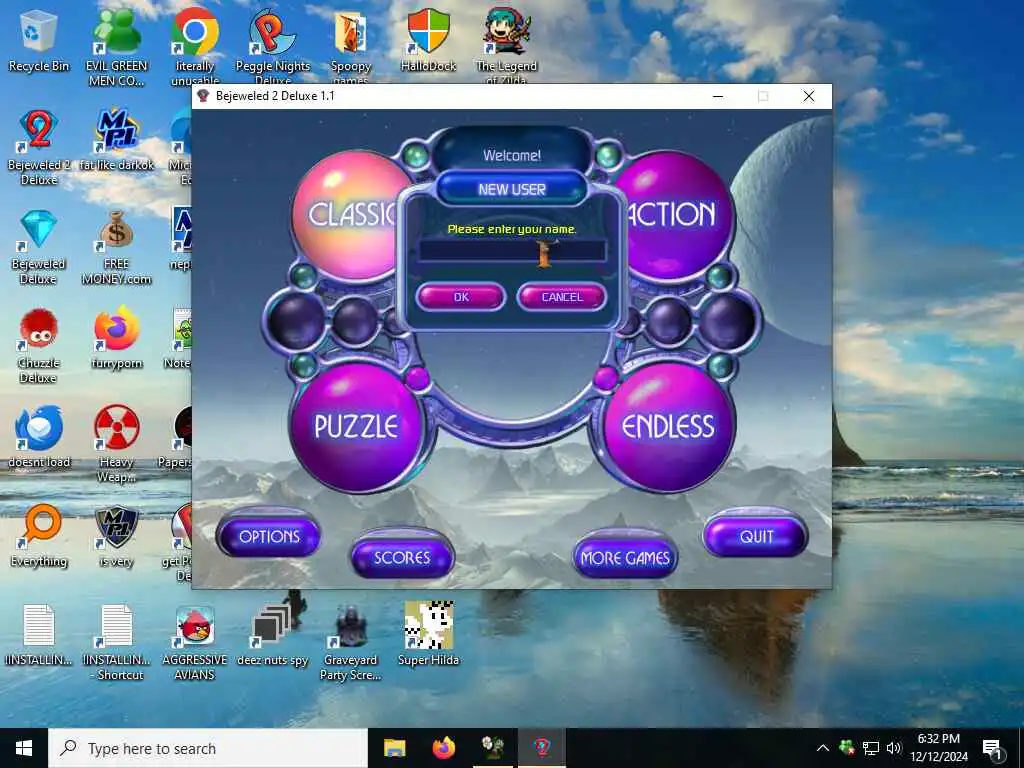Select the !INSTALLIN... - Shortcut icon
The height and width of the screenshot is (768, 1024).
point(116,642)
